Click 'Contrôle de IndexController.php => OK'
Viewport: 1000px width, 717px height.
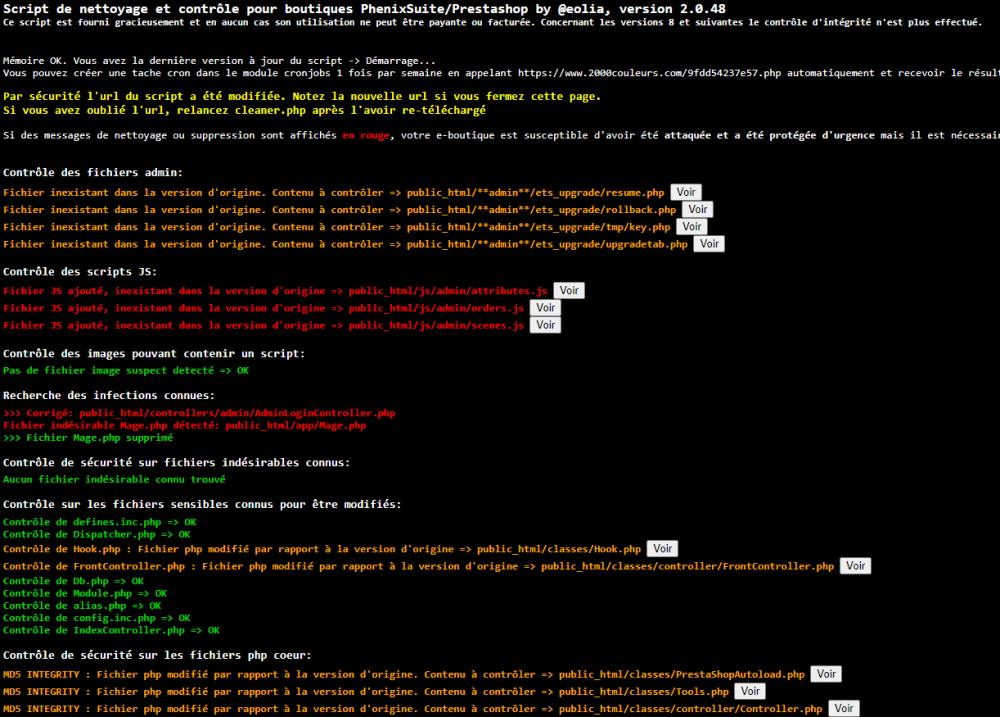(112, 630)
